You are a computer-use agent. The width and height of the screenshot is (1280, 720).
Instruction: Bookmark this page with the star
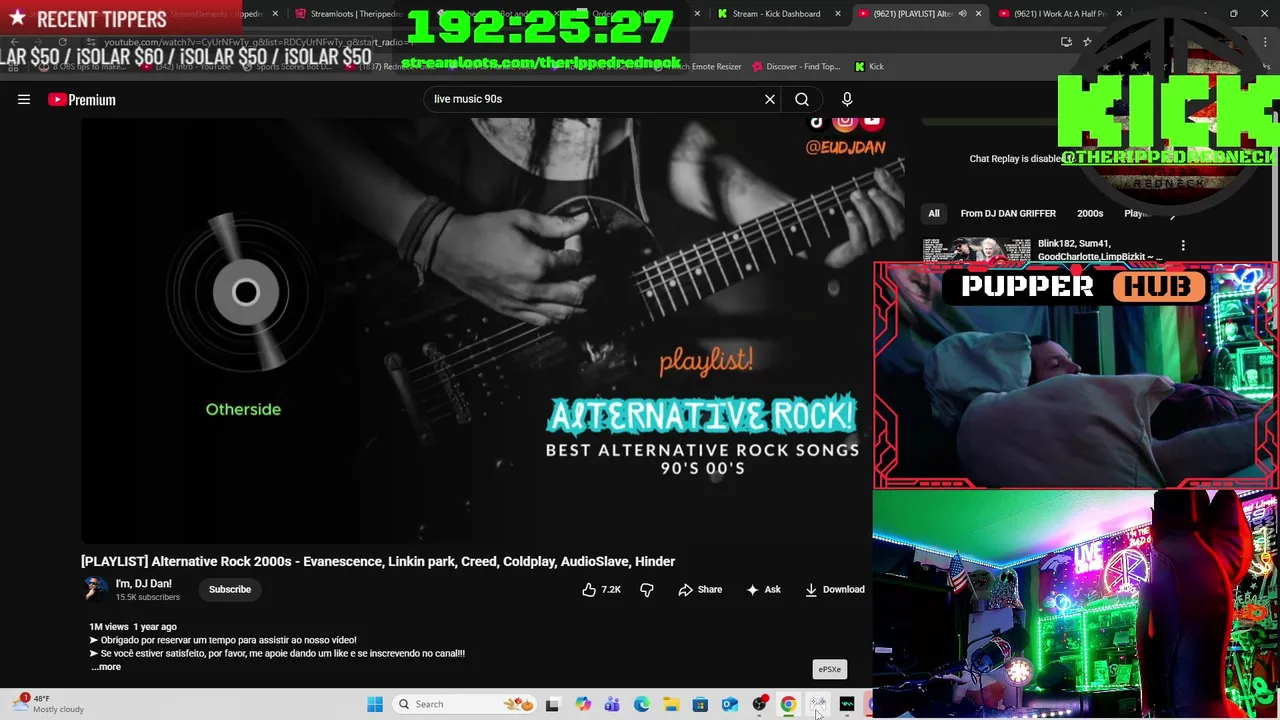pyautogui.click(x=1087, y=42)
